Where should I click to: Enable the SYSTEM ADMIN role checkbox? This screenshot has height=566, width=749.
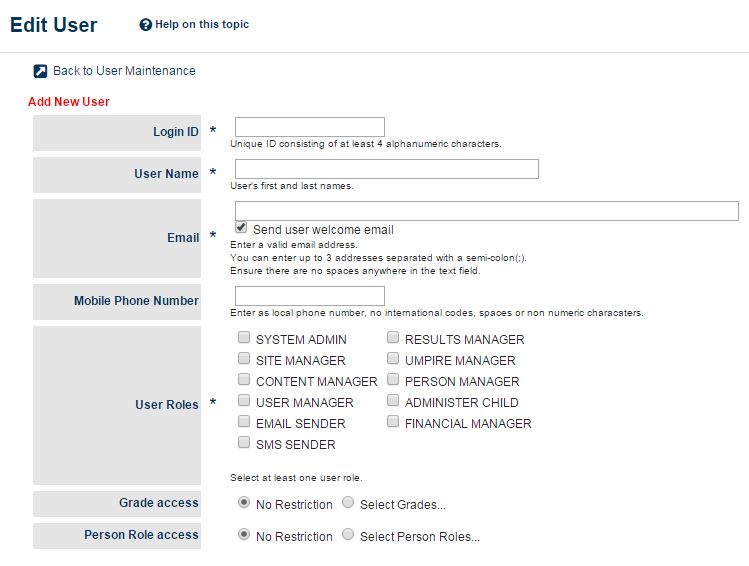244,338
